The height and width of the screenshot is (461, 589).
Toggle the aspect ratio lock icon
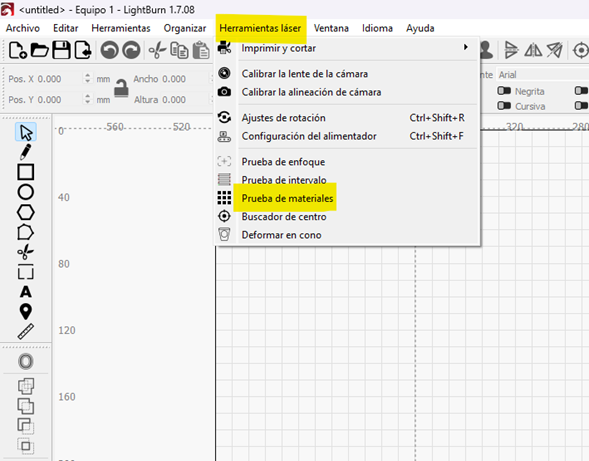(121, 89)
